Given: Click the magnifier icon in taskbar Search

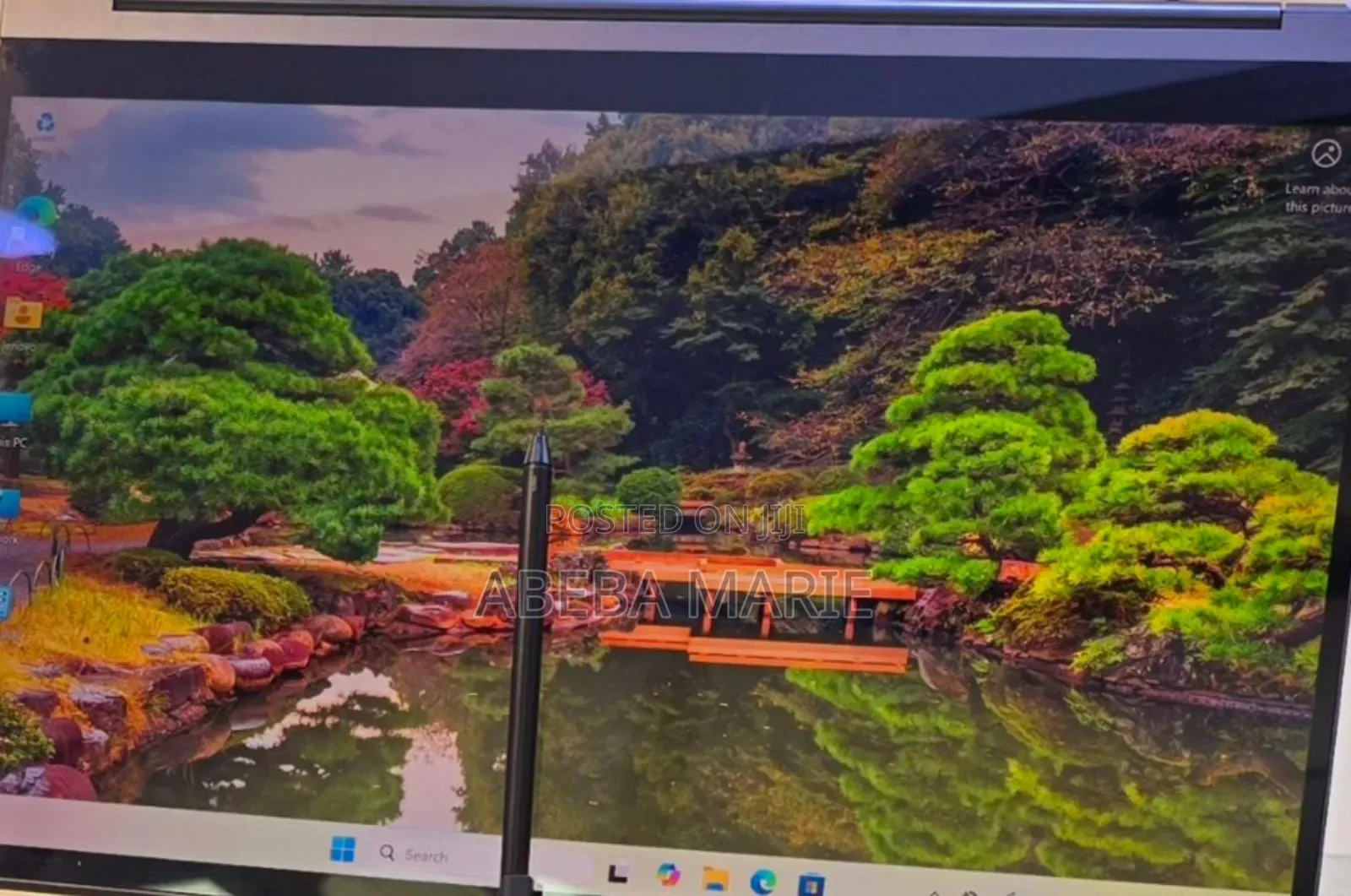Looking at the screenshot, I should click(388, 853).
